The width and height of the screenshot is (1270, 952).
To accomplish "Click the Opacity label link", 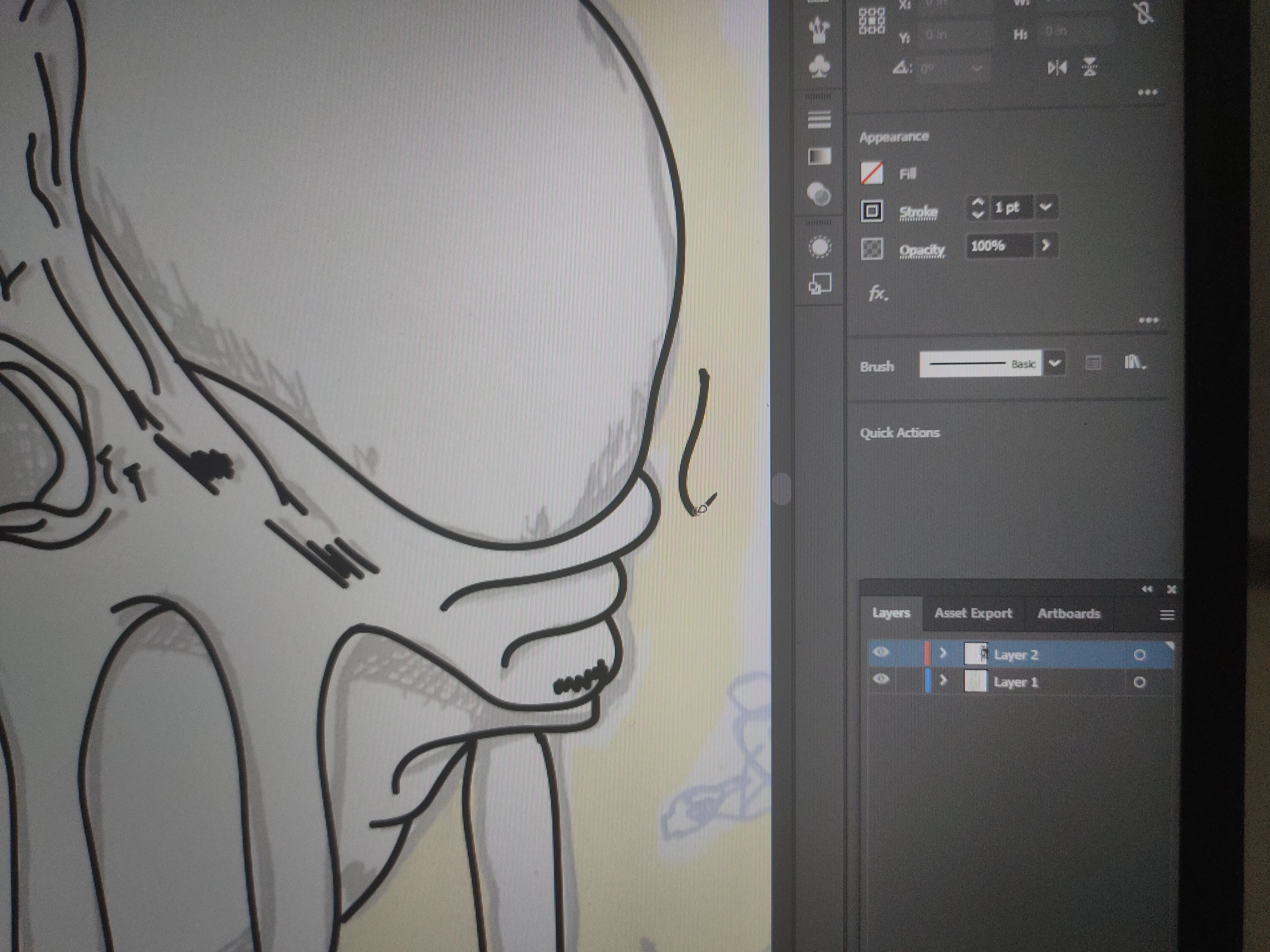I will [922, 250].
